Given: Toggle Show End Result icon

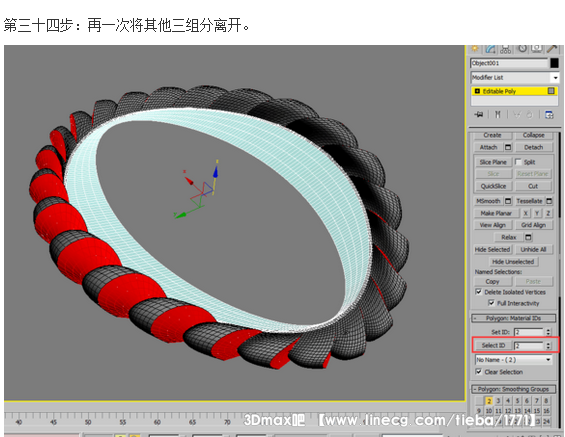Looking at the screenshot, I should pos(498,115).
